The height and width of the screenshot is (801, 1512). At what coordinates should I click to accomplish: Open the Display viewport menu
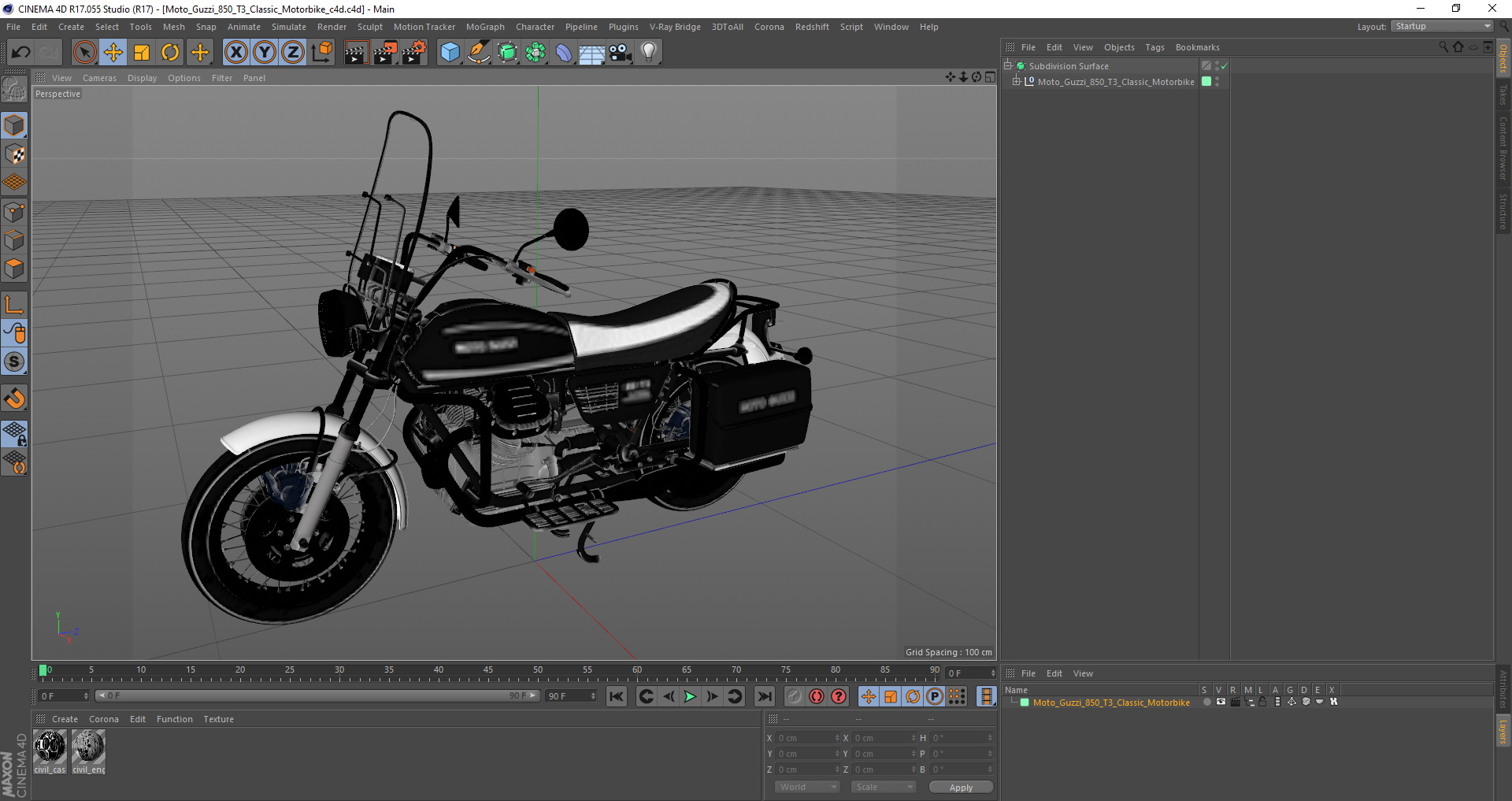[x=142, y=78]
